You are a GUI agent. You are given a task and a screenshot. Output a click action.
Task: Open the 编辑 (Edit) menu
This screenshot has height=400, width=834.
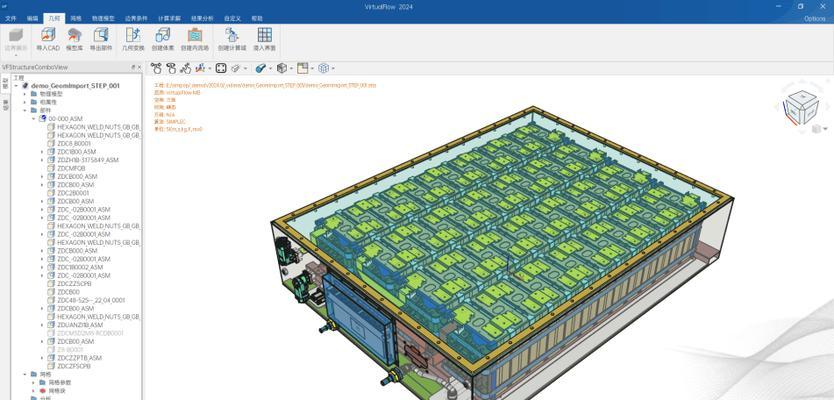pos(32,19)
